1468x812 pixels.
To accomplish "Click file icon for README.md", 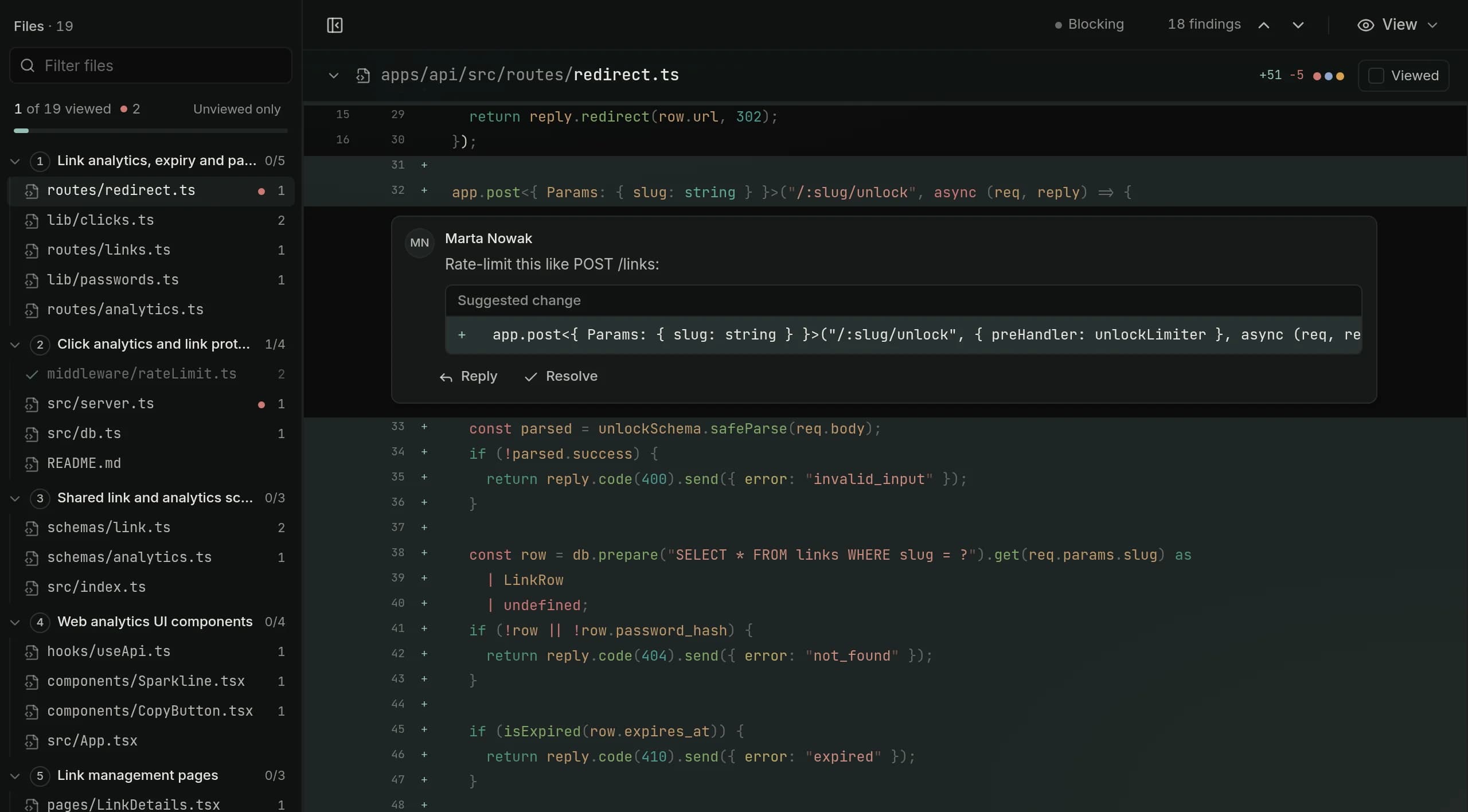I will point(32,464).
